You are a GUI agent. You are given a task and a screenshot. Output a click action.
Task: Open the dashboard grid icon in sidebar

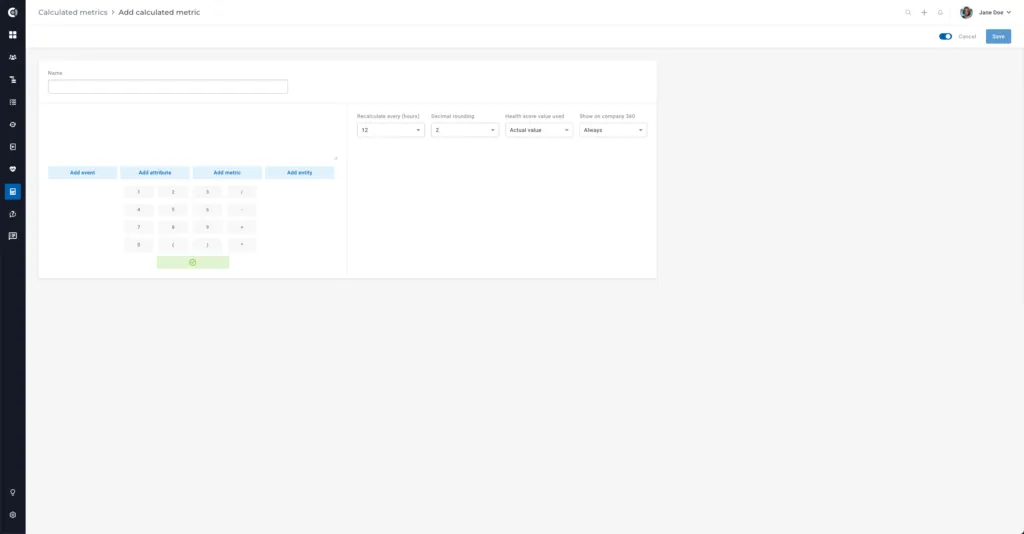pos(12,35)
